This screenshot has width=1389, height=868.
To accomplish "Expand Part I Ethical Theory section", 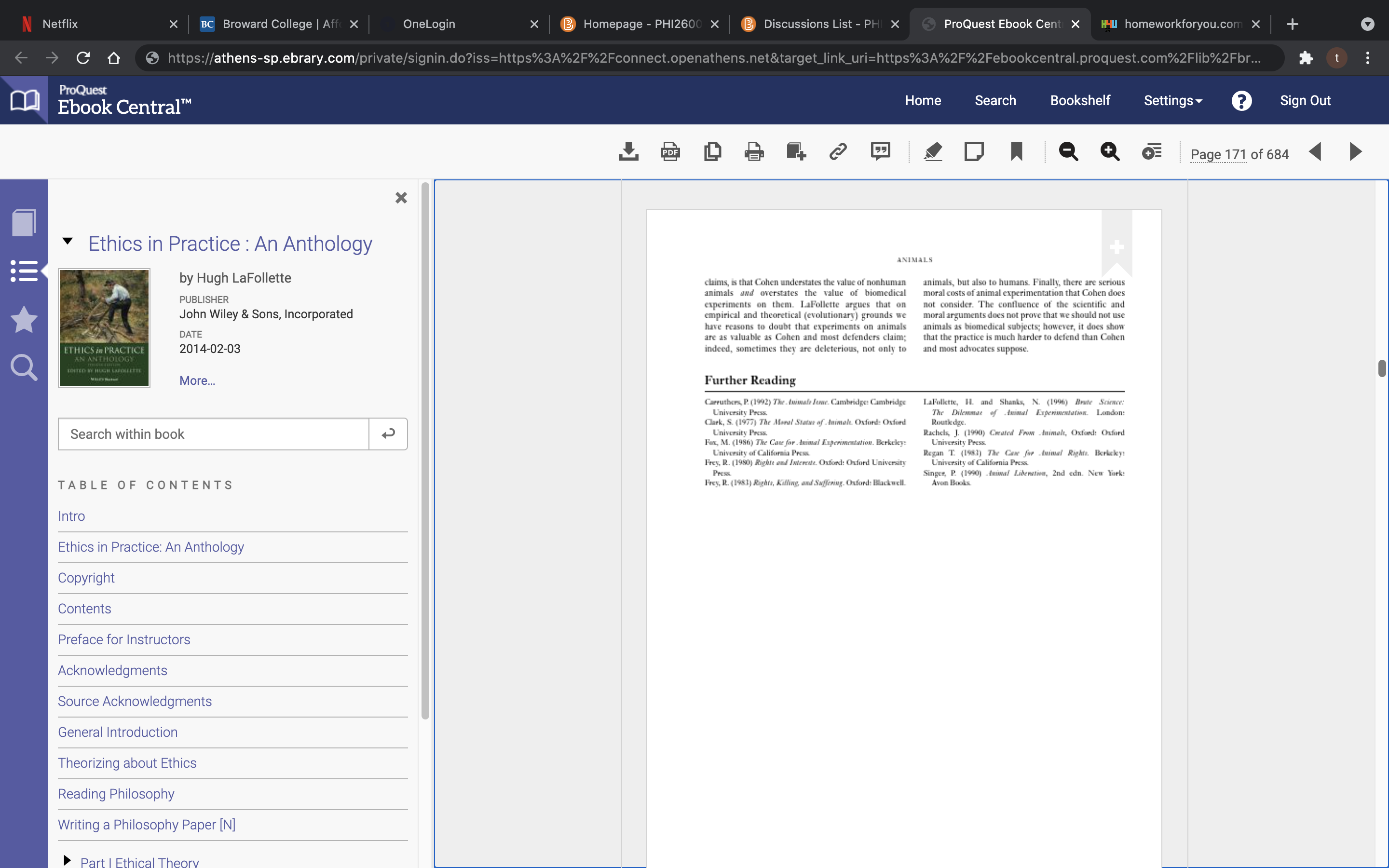I will tap(67, 860).
